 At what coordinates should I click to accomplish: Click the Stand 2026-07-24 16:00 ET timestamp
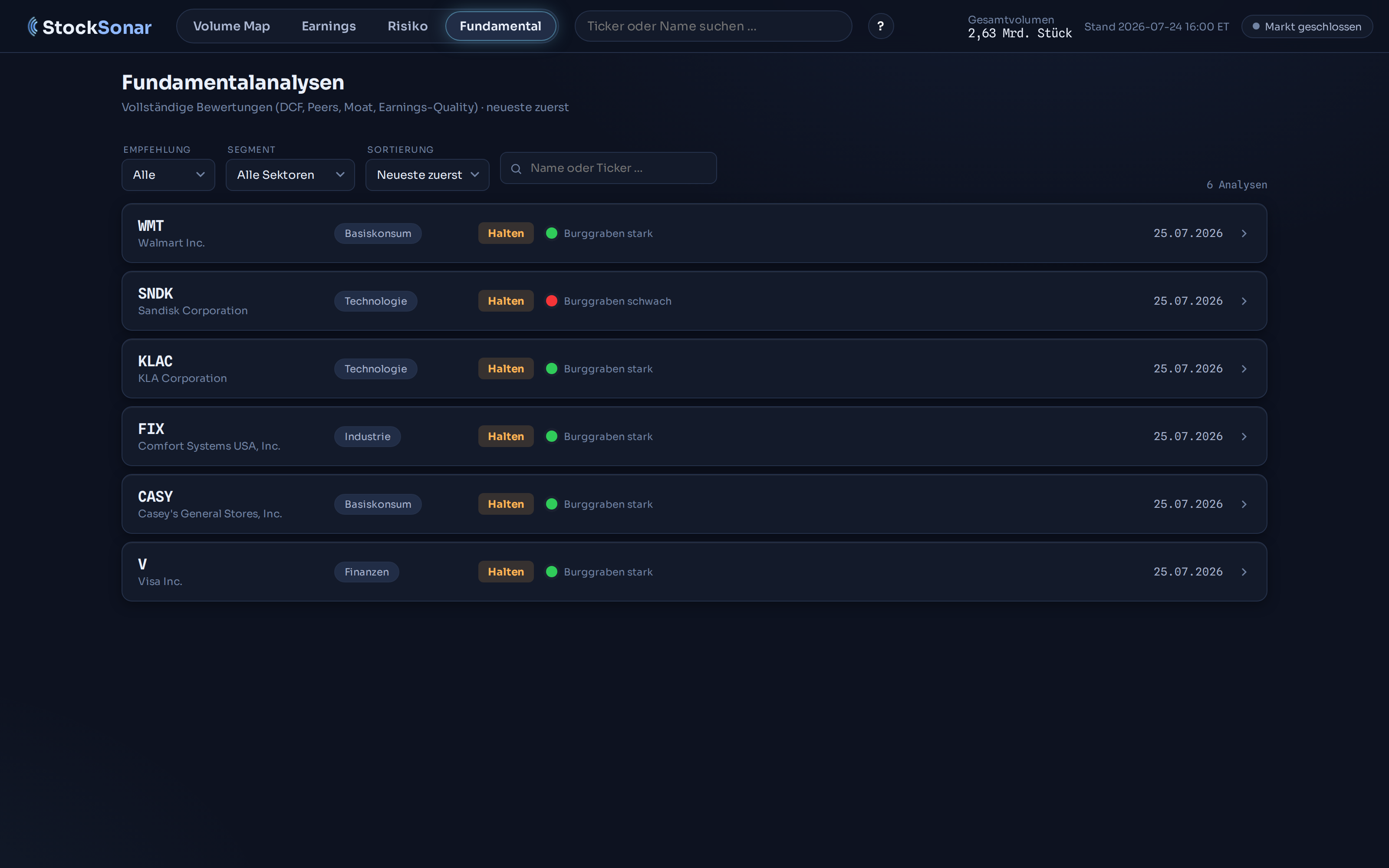1156,26
